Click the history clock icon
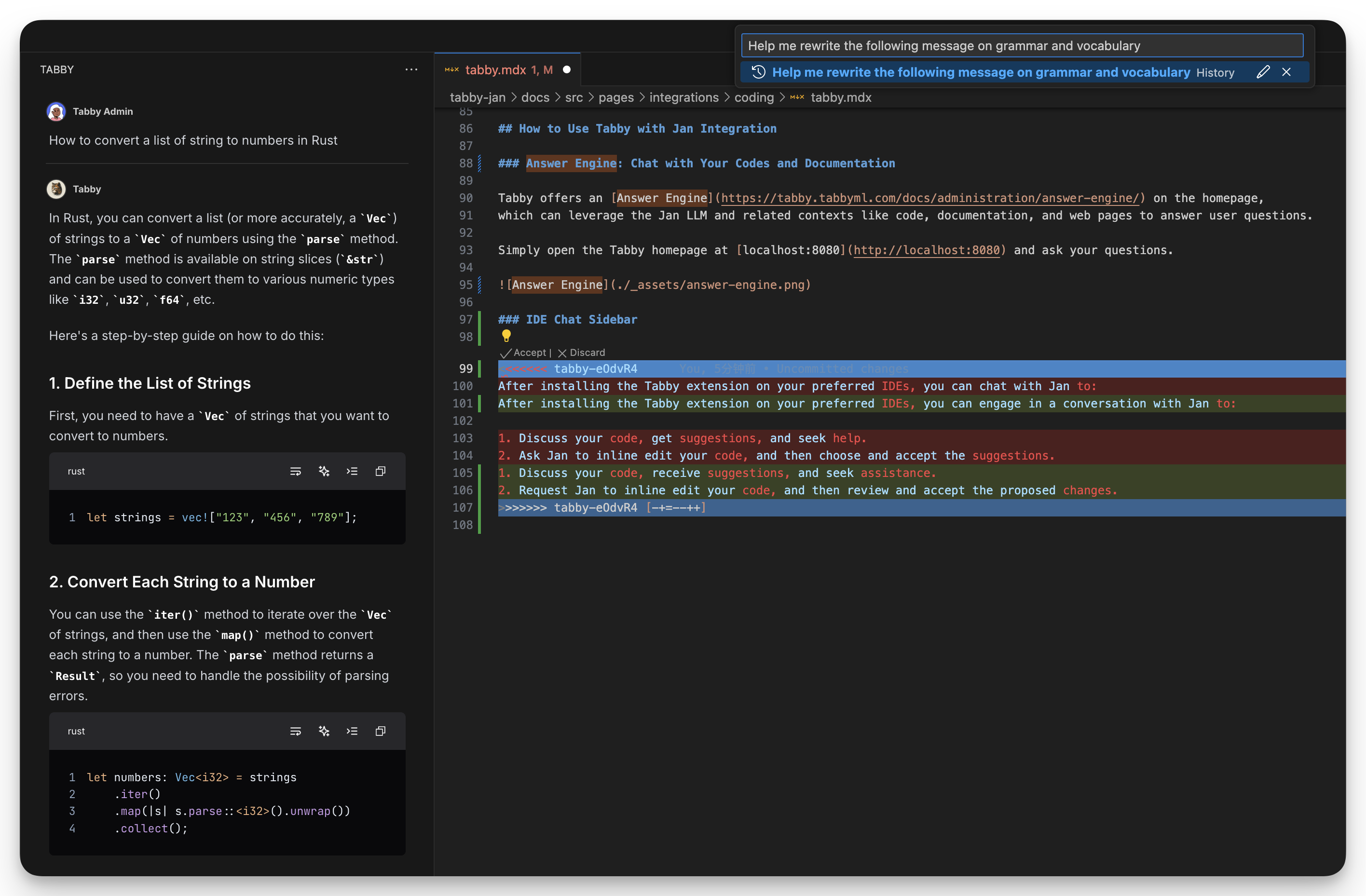 (758, 72)
